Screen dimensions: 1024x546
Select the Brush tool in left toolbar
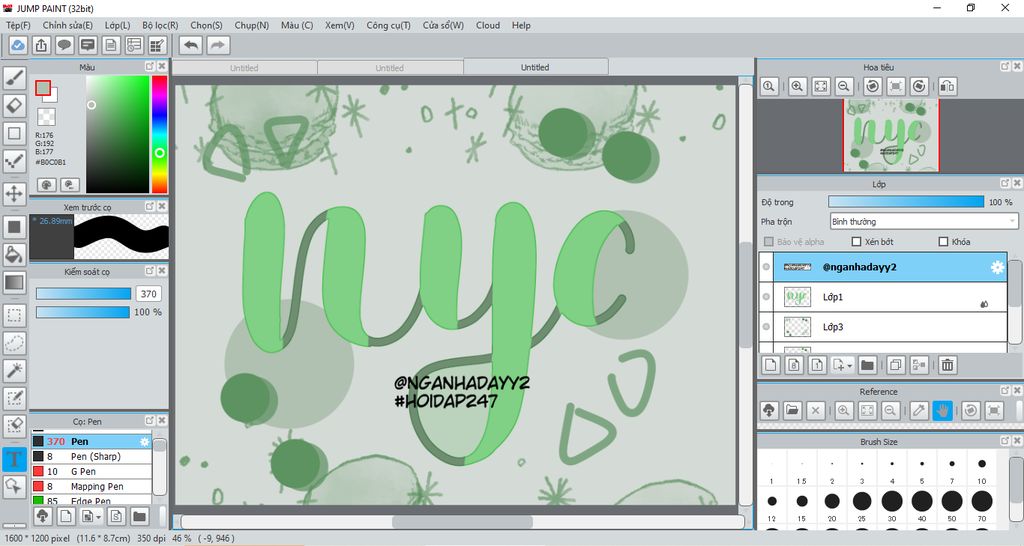[x=14, y=78]
